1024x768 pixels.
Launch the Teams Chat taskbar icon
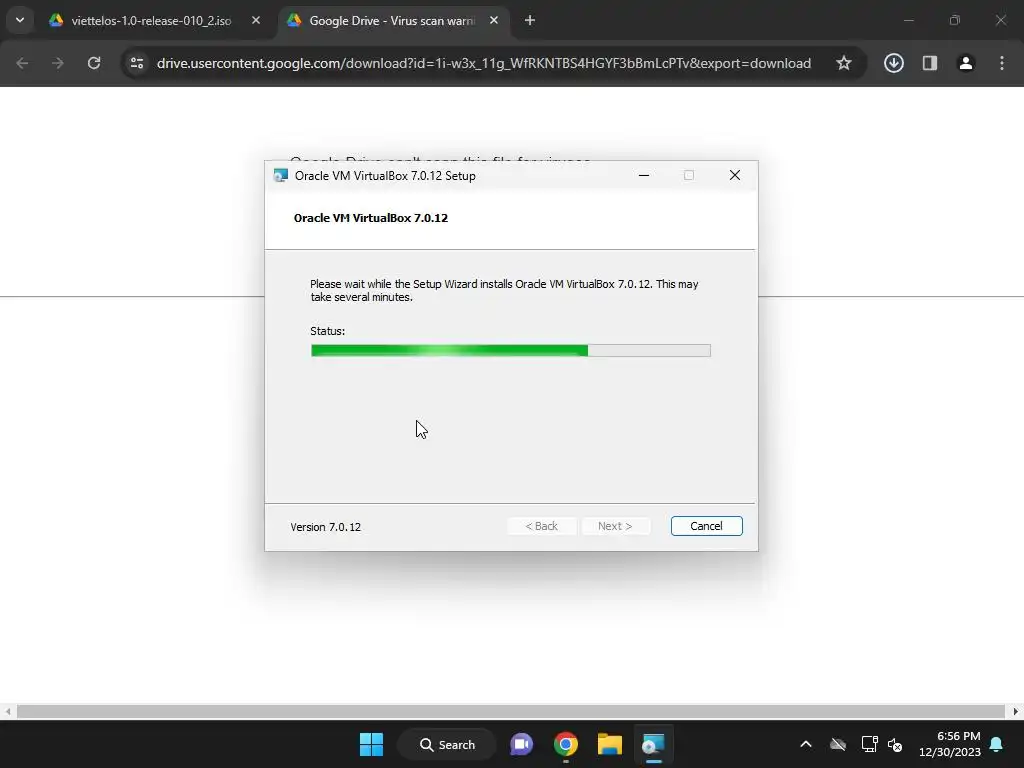click(x=521, y=744)
